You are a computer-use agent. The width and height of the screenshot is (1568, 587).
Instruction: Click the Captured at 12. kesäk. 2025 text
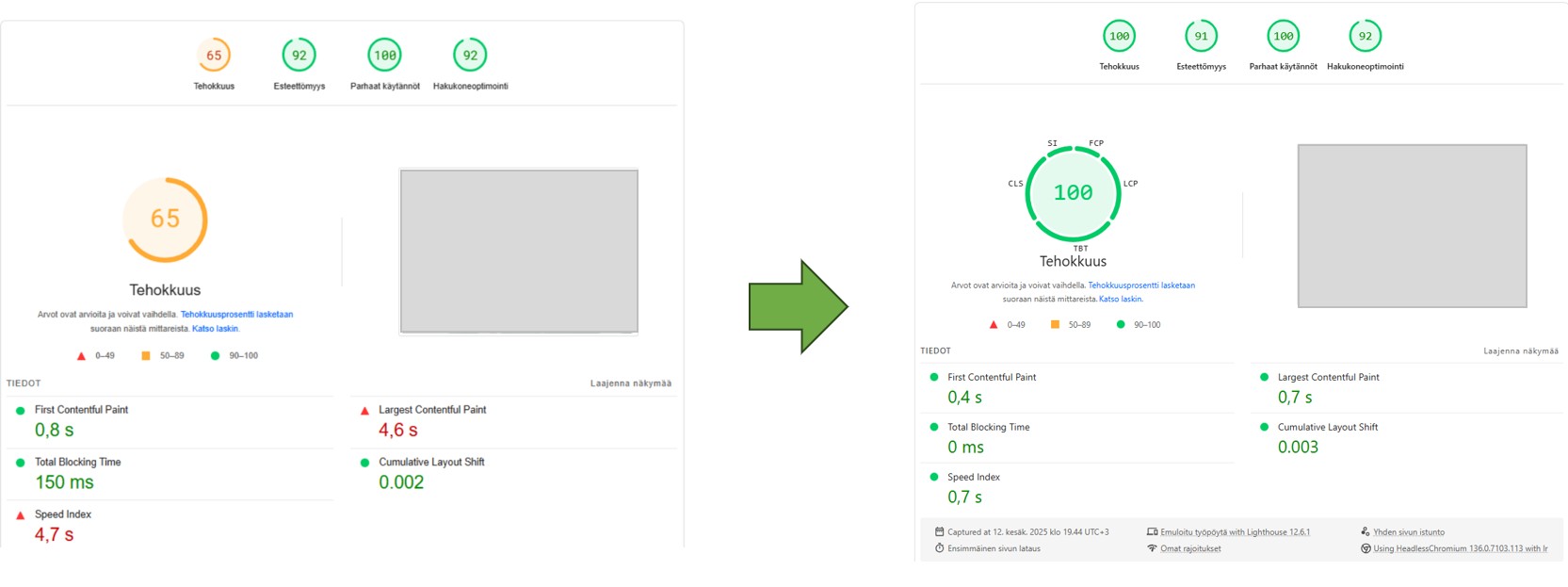[1028, 532]
